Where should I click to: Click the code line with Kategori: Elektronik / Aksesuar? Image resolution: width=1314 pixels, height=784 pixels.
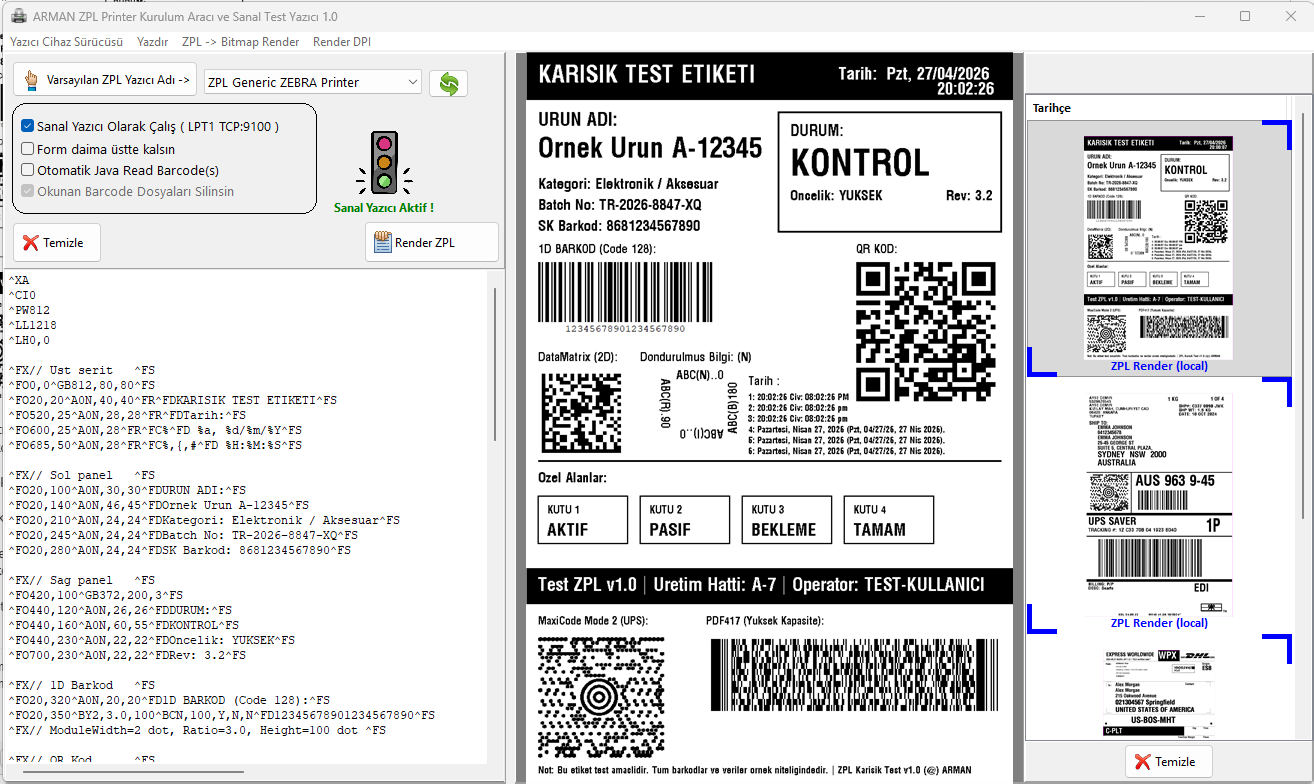pos(204,520)
